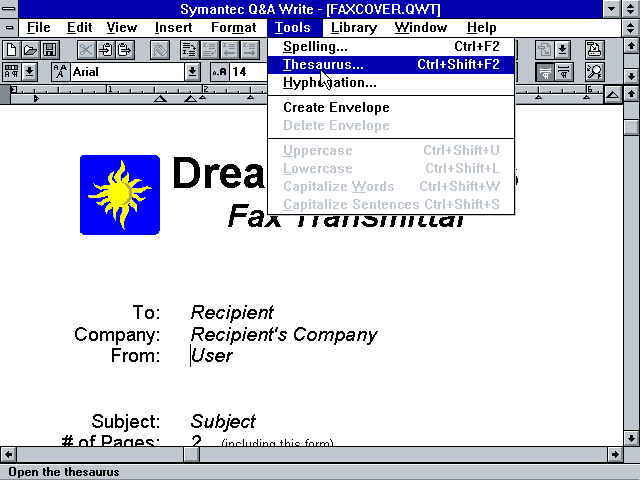Click the From: label
The image size is (640, 480).
136,356
